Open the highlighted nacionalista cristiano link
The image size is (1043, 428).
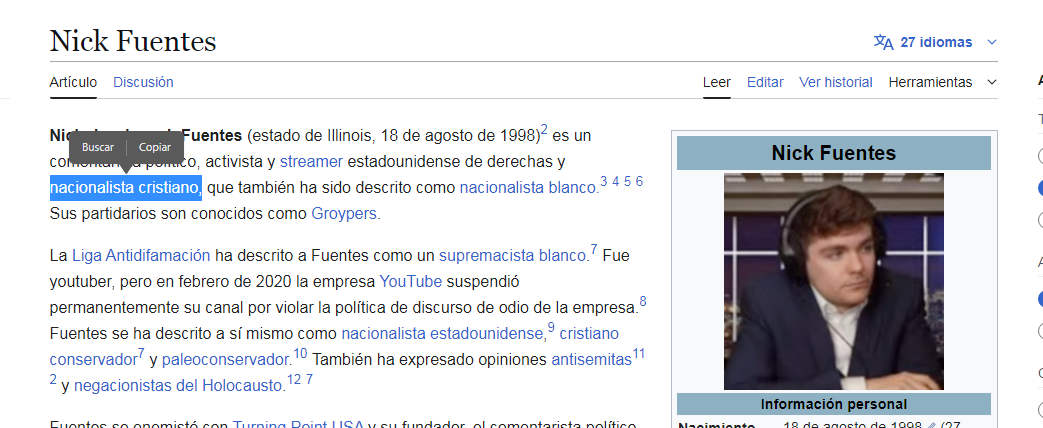point(125,187)
